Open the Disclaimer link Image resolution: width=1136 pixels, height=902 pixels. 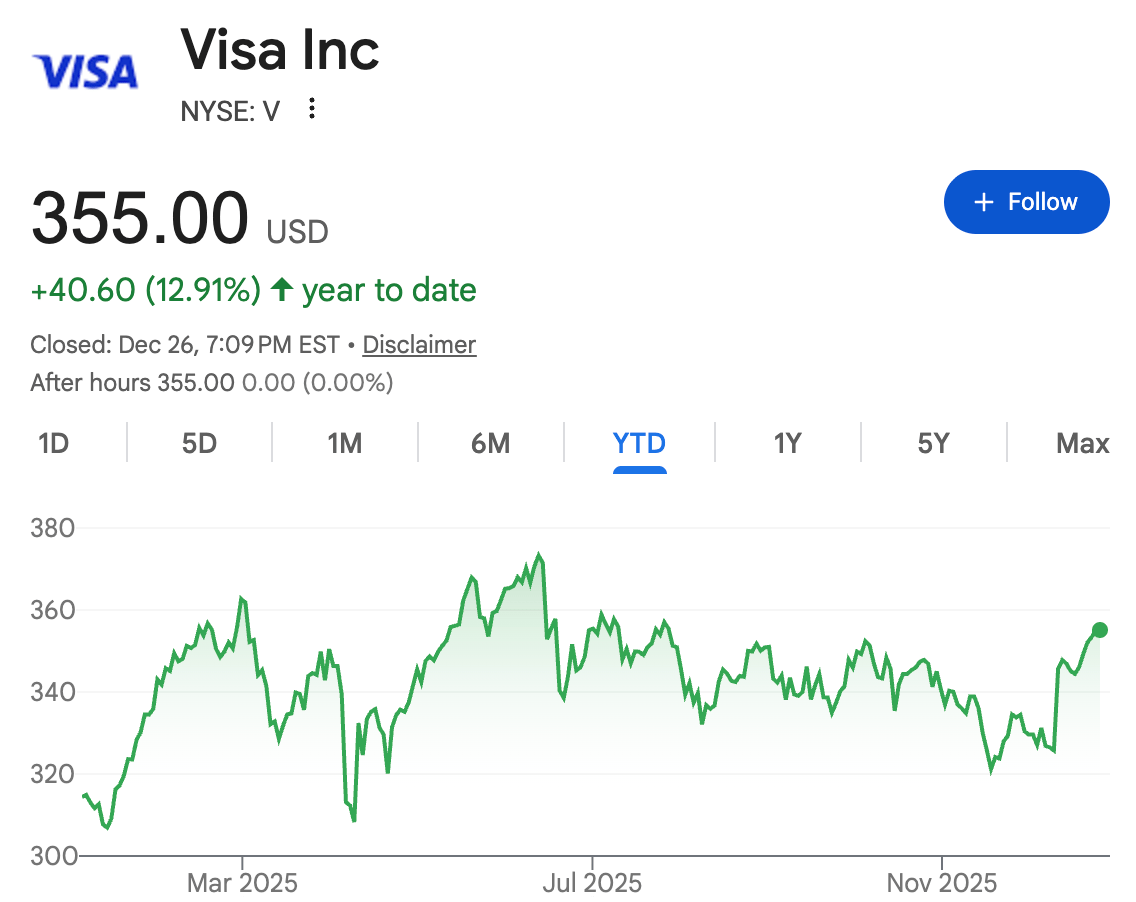(x=419, y=345)
